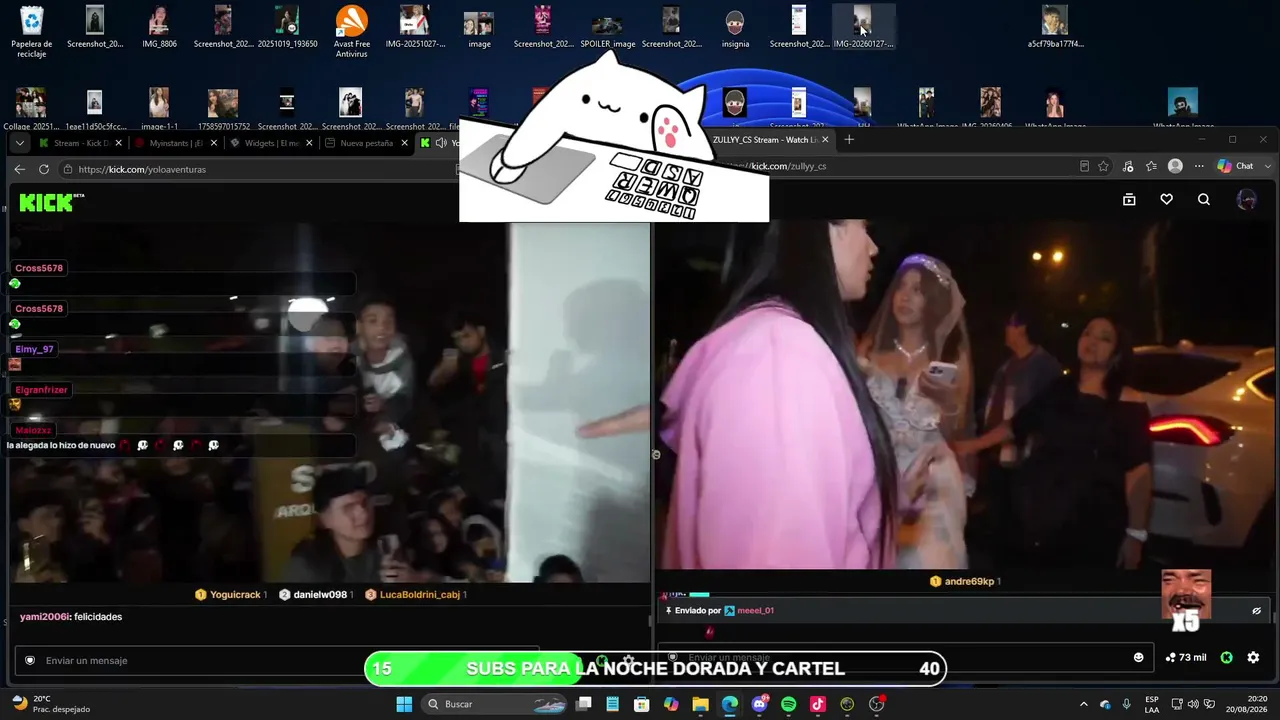Close the Widgets tab
This screenshot has height=720, width=1280.
pyautogui.click(x=309, y=143)
